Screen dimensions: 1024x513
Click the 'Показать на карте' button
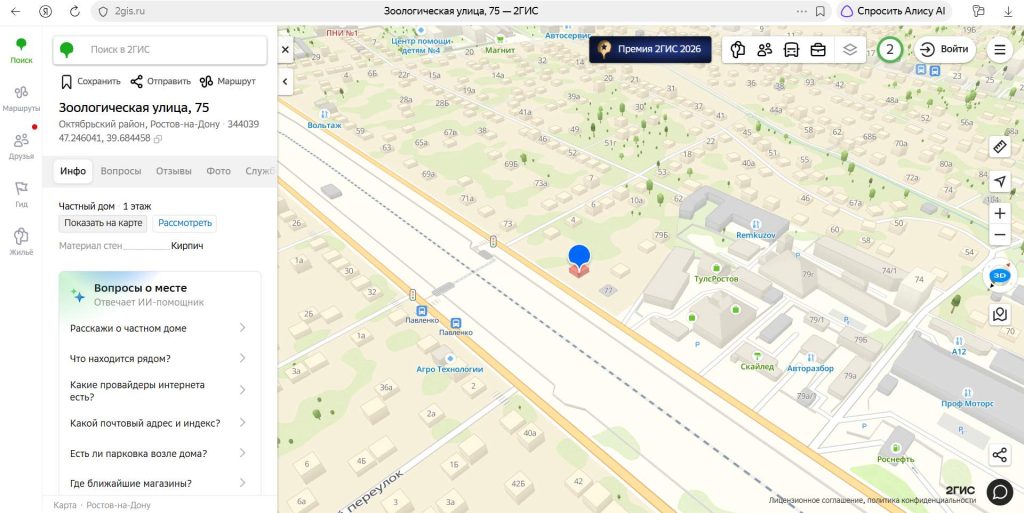coord(103,223)
